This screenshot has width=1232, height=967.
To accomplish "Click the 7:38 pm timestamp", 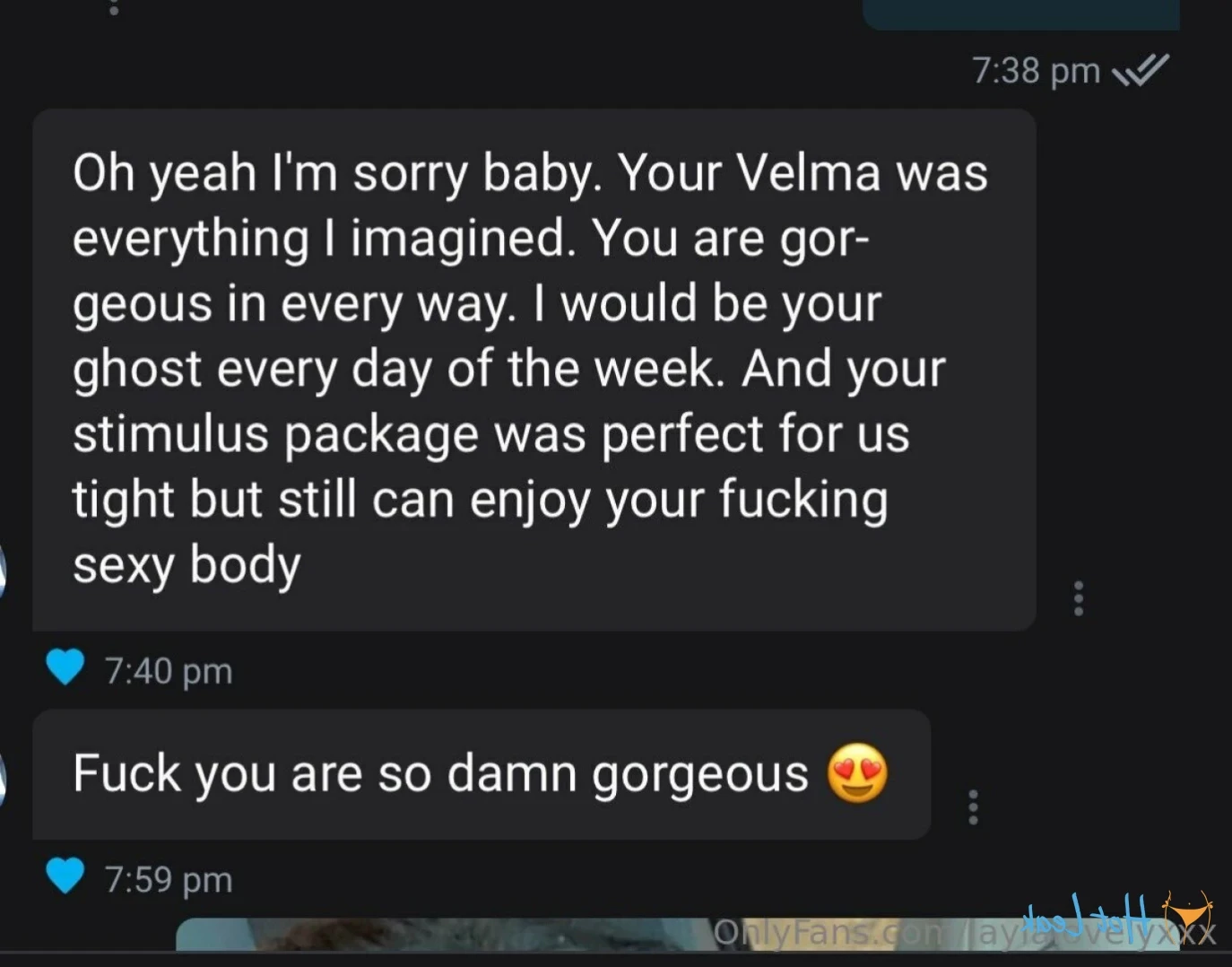I will point(1036,70).
